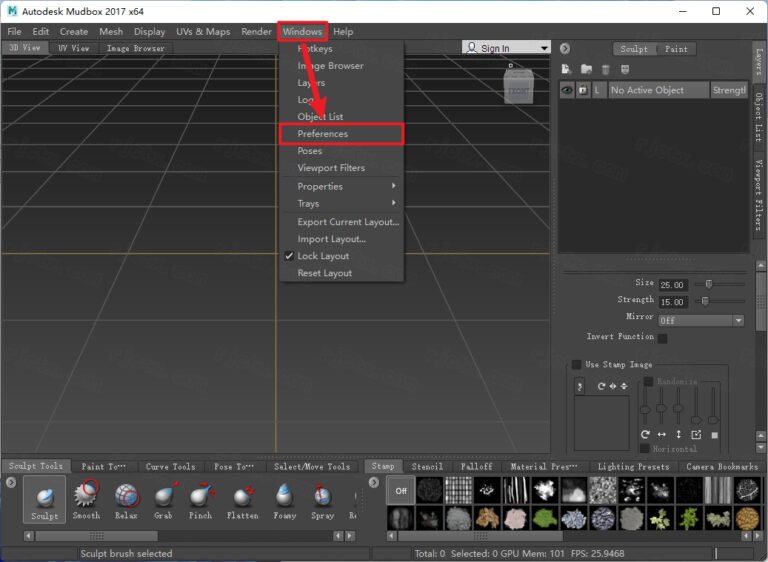Switch to the Paint Tools tab
This screenshot has width=768, height=562.
pos(103,466)
